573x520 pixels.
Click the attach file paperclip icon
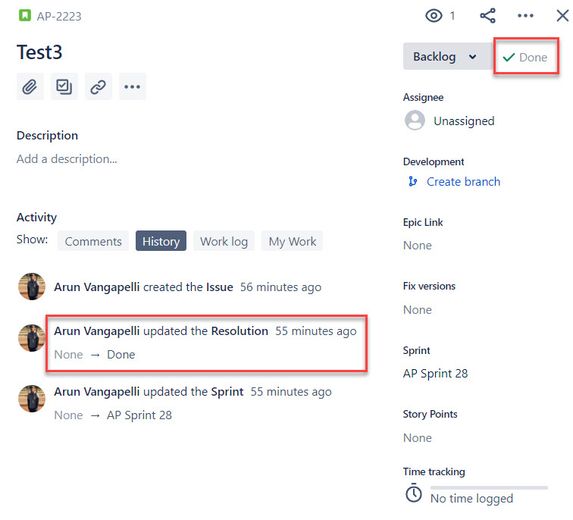(30, 87)
